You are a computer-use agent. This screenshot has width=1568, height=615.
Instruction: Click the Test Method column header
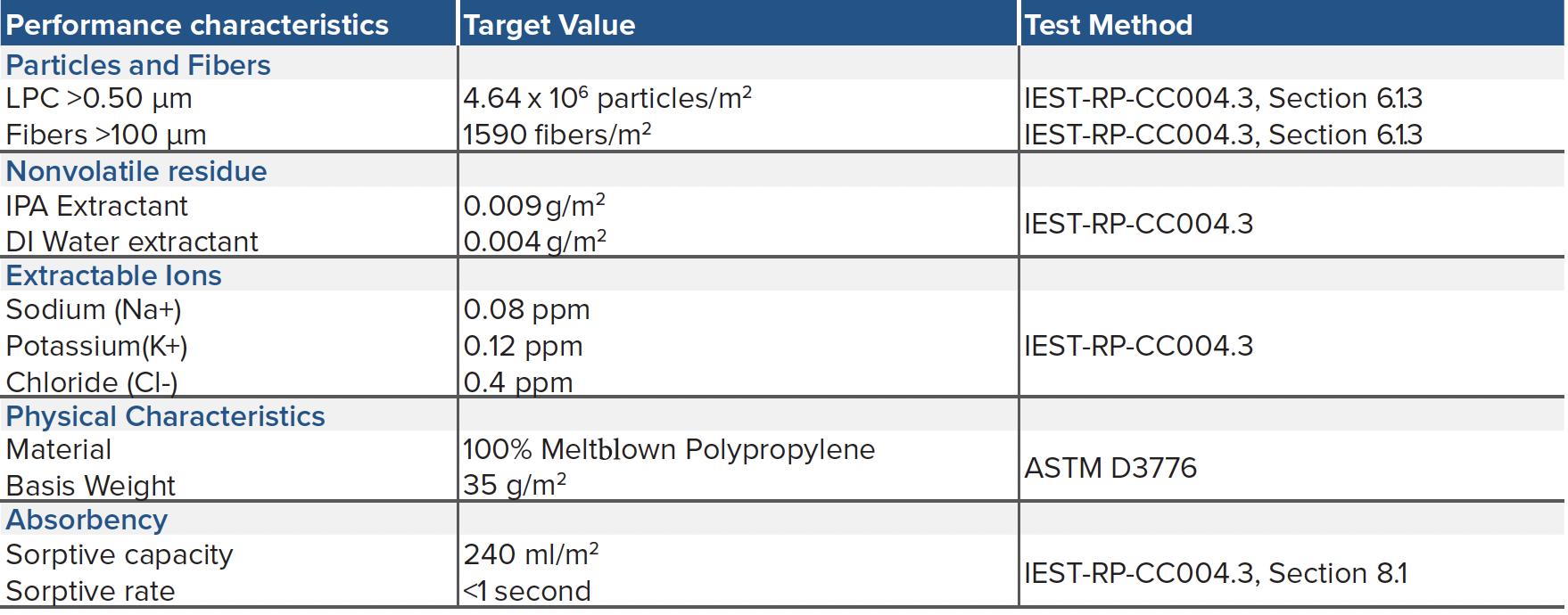pyautogui.click(x=1108, y=25)
